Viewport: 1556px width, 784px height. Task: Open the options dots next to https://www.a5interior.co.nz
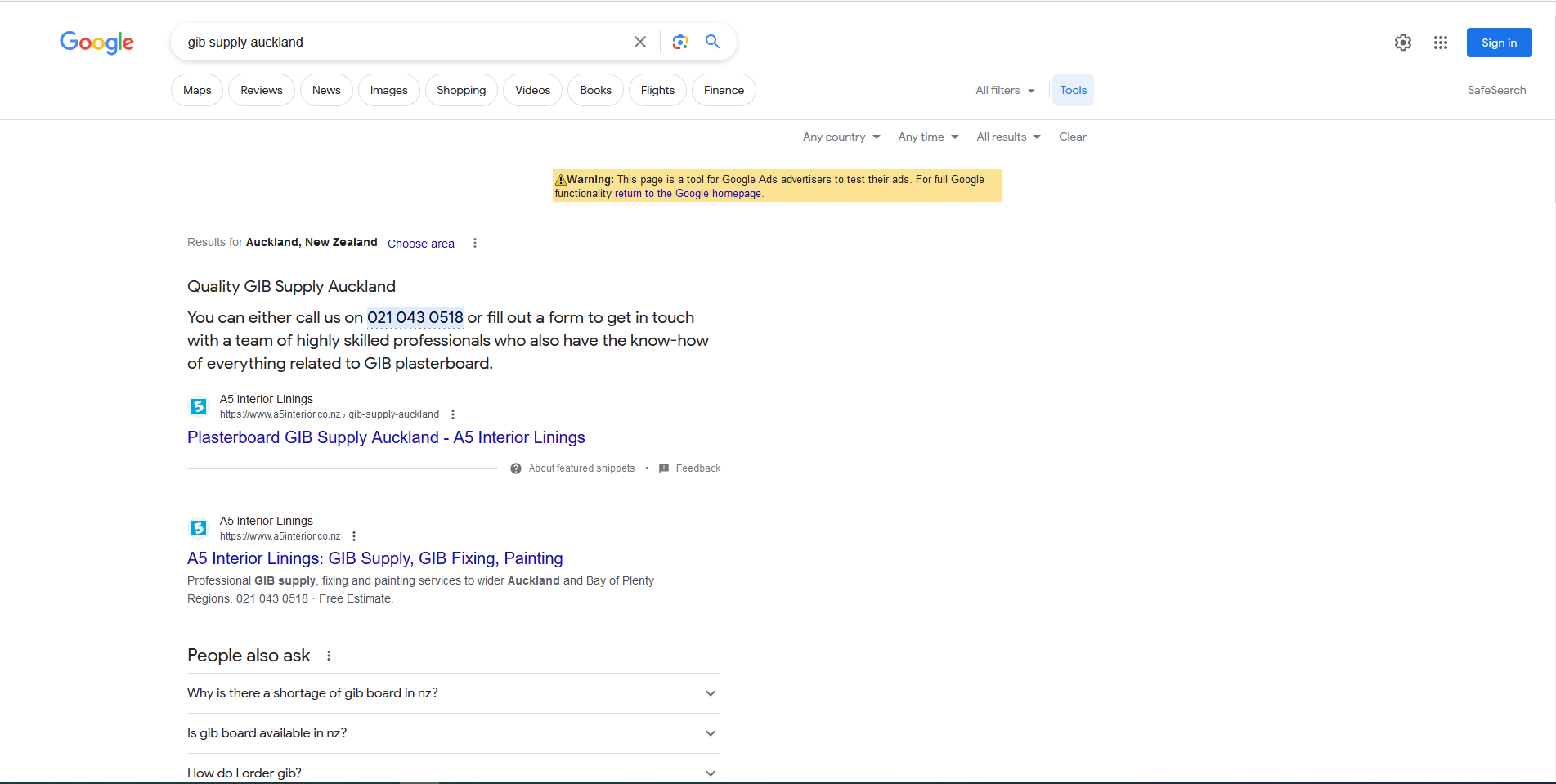[x=354, y=536]
